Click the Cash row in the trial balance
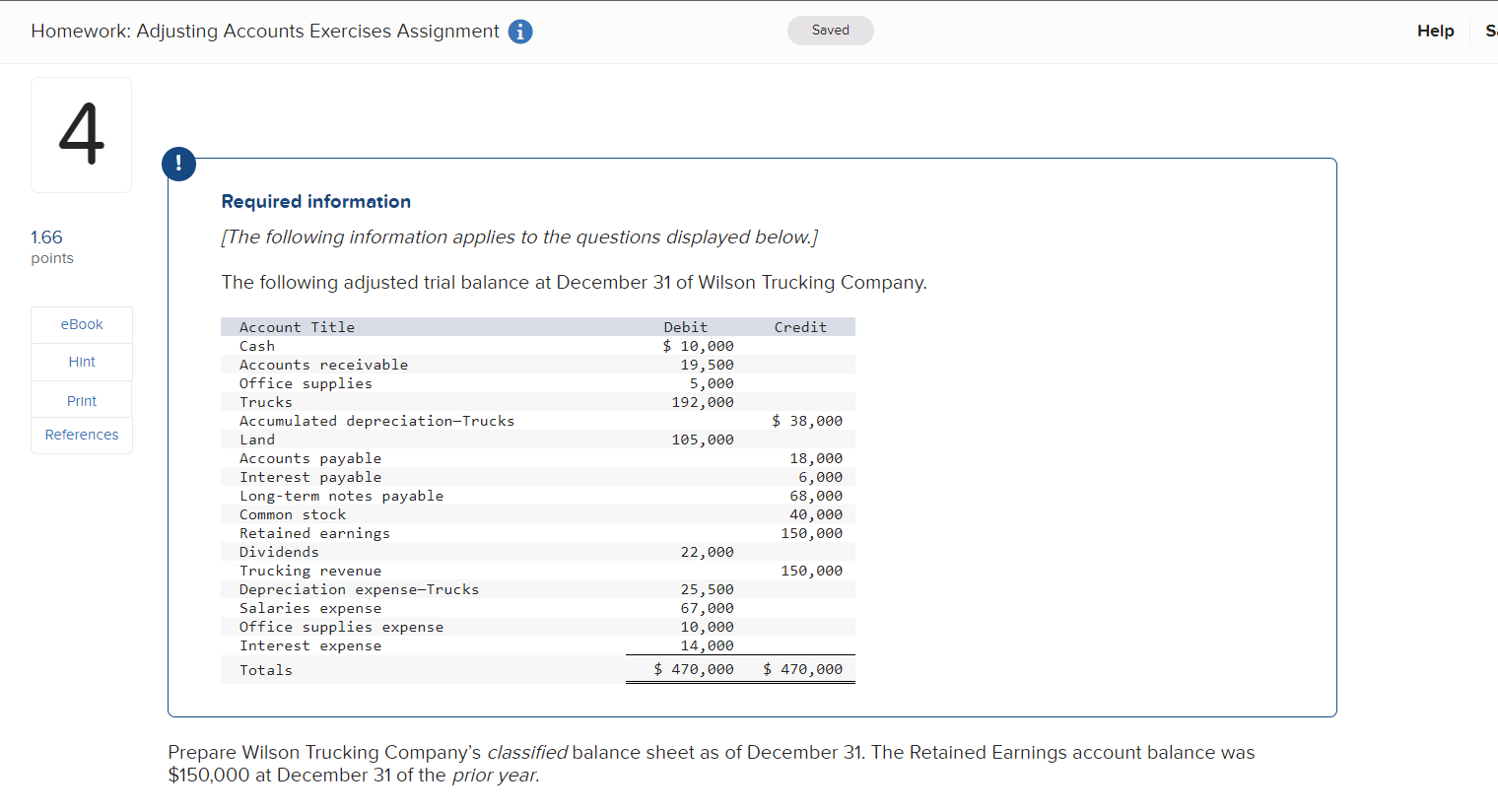The image size is (1498, 812). [x=257, y=346]
